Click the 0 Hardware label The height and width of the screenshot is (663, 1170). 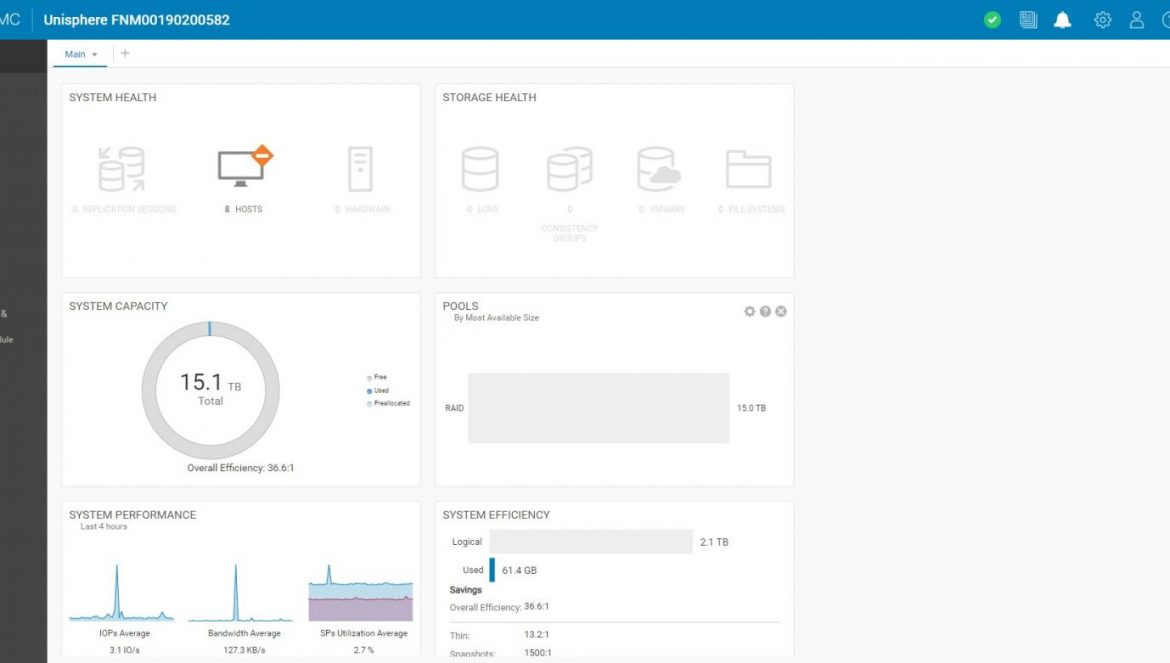tap(363, 209)
